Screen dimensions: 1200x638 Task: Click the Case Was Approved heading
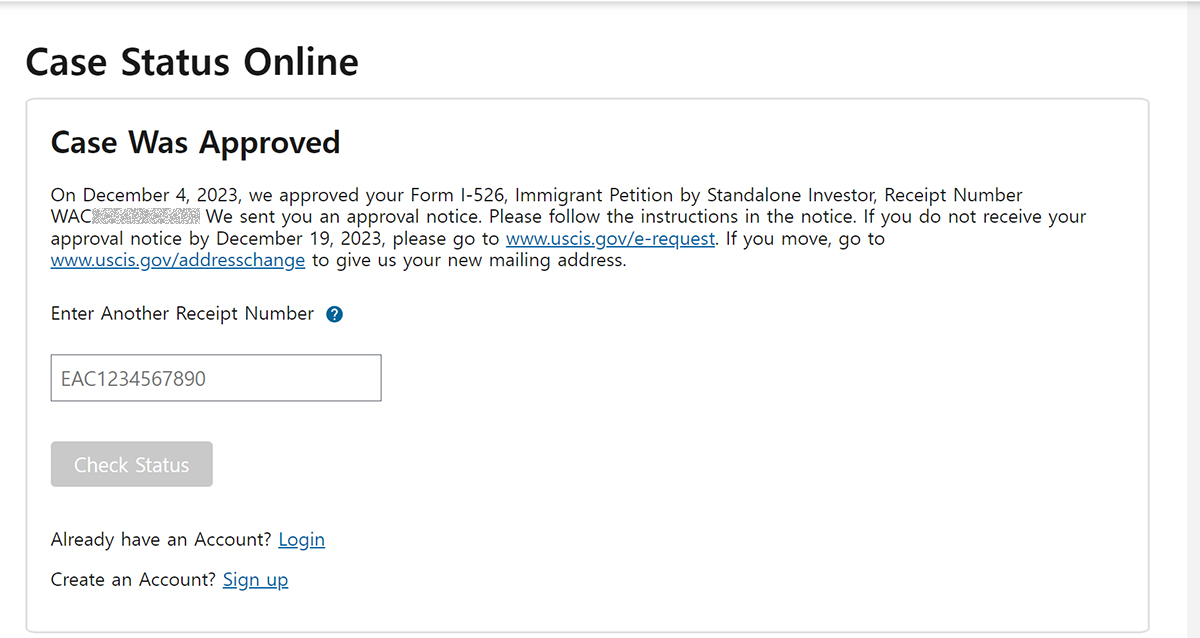196,143
